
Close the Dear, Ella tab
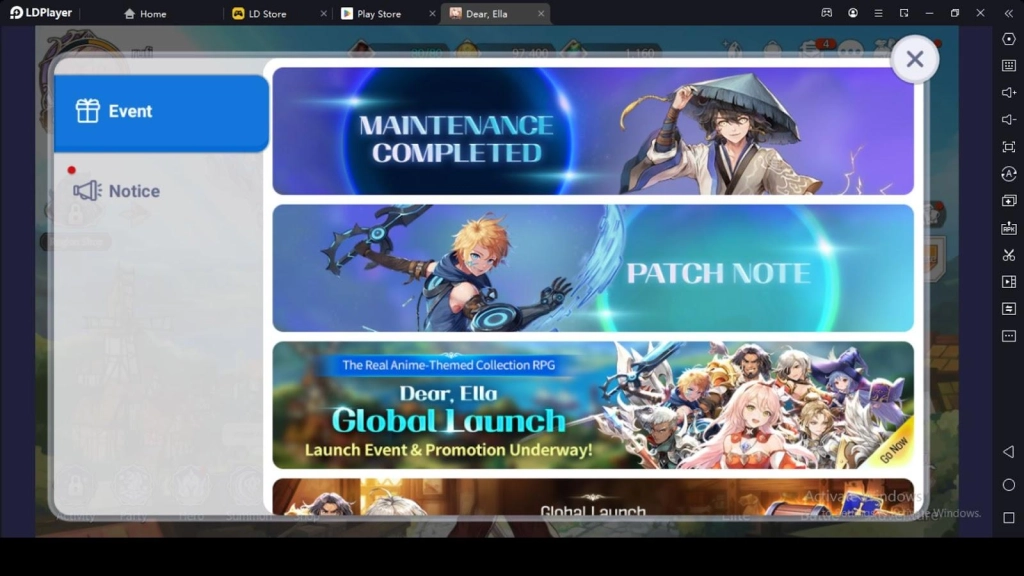click(541, 14)
